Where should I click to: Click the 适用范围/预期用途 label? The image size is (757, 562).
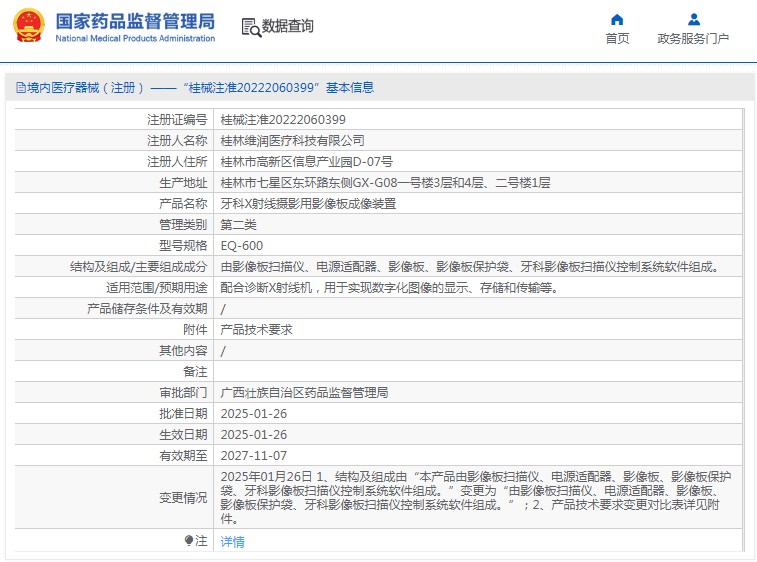click(x=156, y=288)
